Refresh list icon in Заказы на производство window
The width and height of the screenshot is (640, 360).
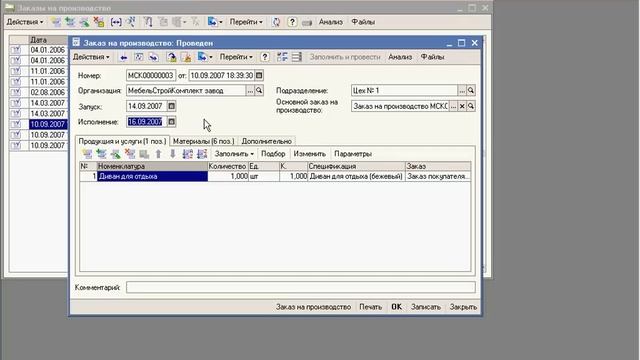[276, 22]
